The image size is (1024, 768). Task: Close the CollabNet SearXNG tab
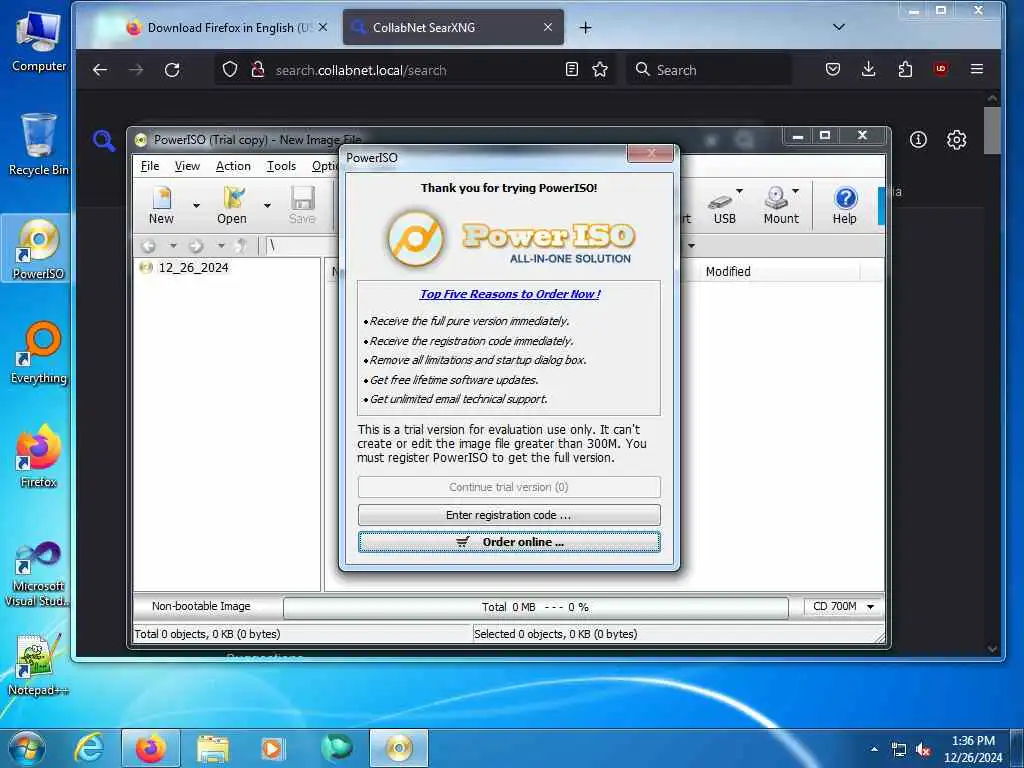(x=547, y=27)
